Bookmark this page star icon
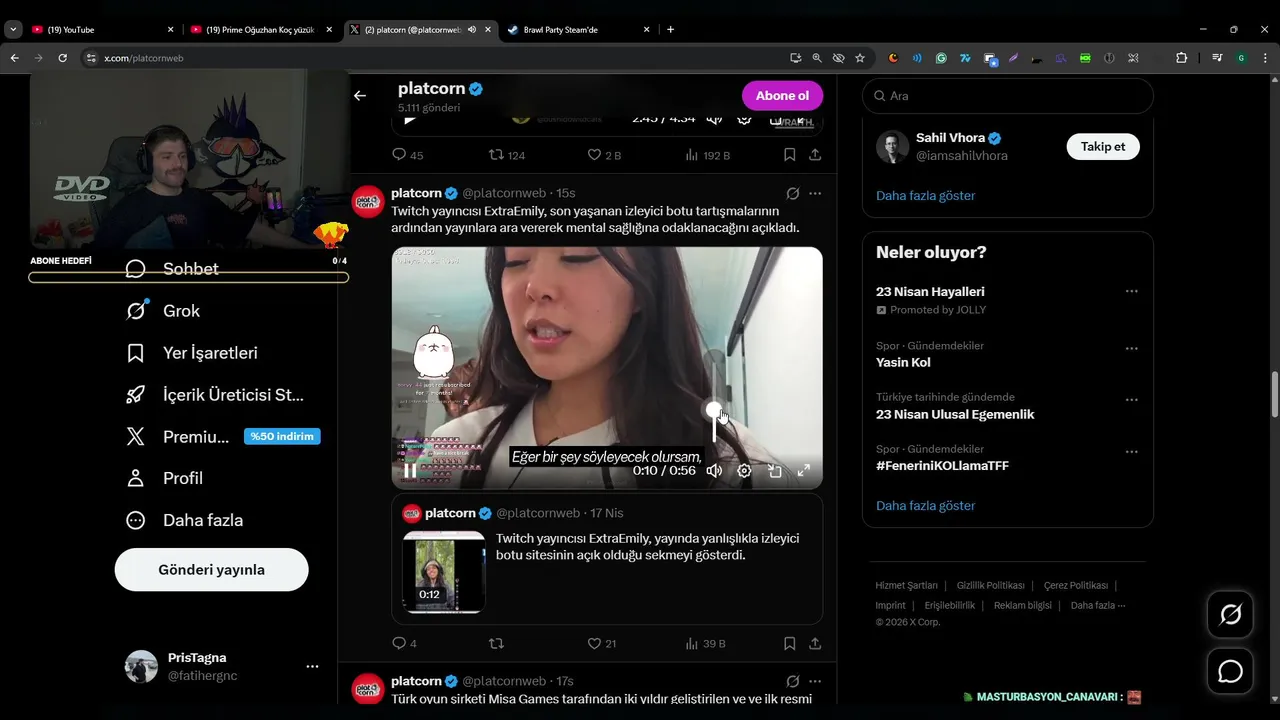This screenshot has height=720, width=1280. 860,58
